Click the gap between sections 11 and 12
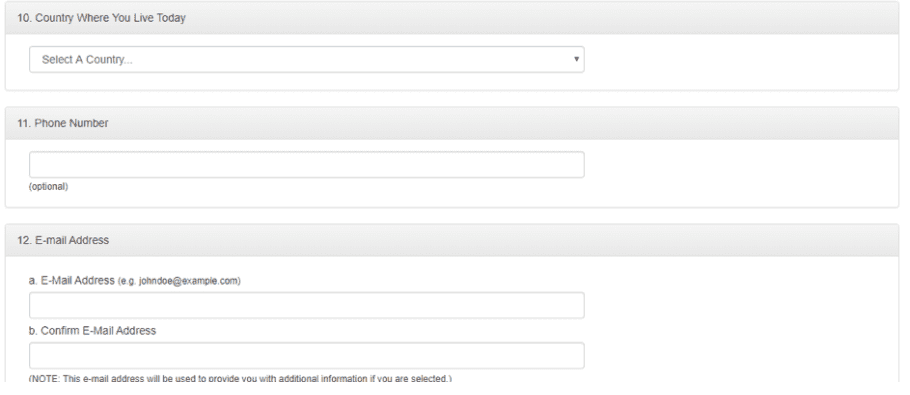The height and width of the screenshot is (395, 910). [452, 216]
